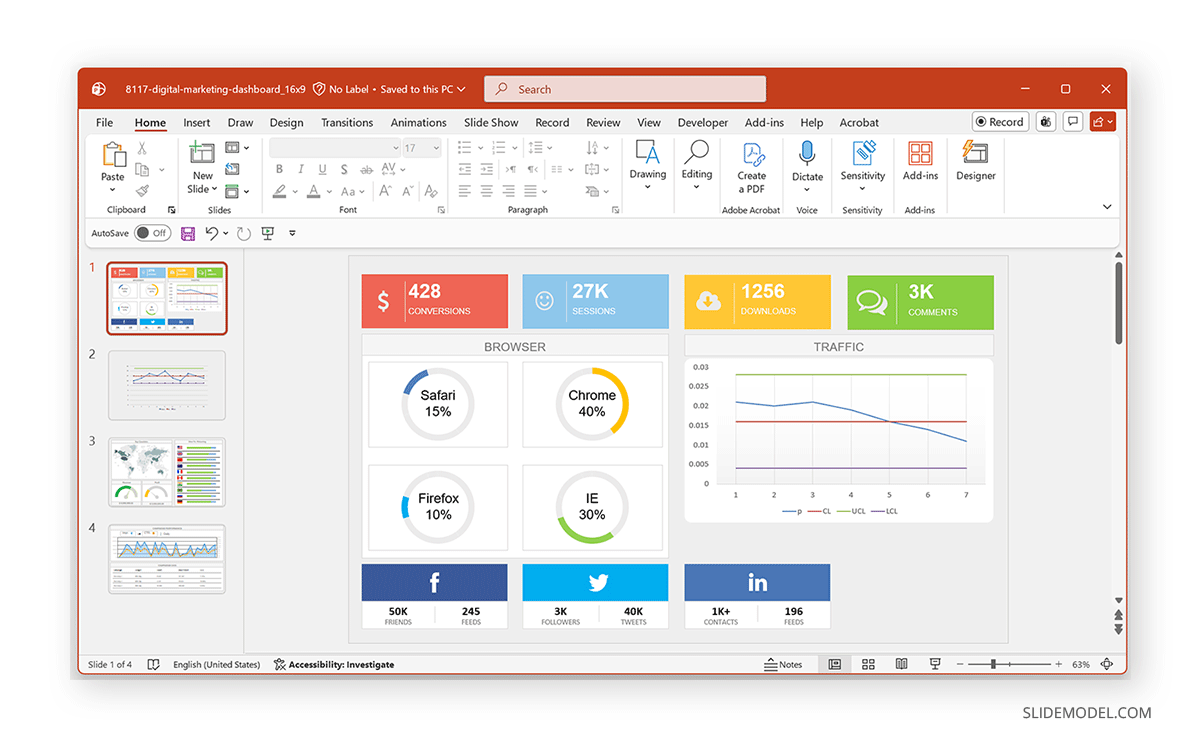Toggle Normal view button in status bar
Viewport: 1200px width, 743px height.
click(x=834, y=664)
